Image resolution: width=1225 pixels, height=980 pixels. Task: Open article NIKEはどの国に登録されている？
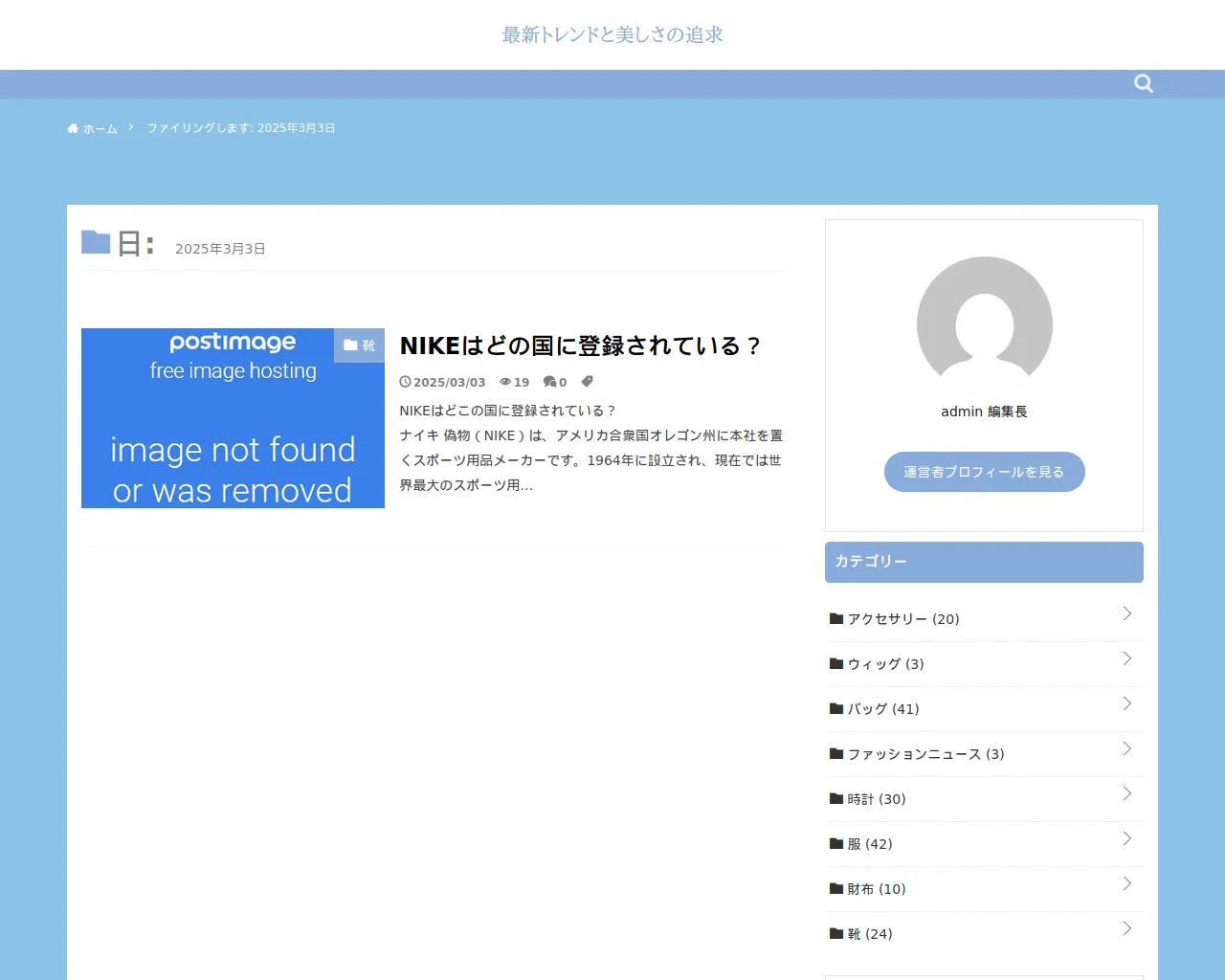[580, 345]
